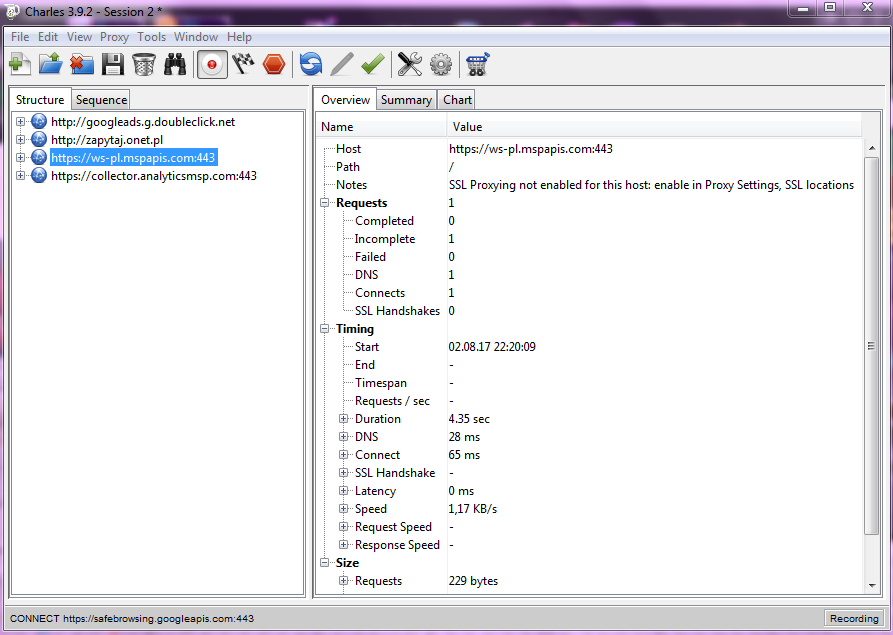Image resolution: width=893 pixels, height=635 pixels.
Task: Clear the session using trash can icon
Action: coord(144,65)
